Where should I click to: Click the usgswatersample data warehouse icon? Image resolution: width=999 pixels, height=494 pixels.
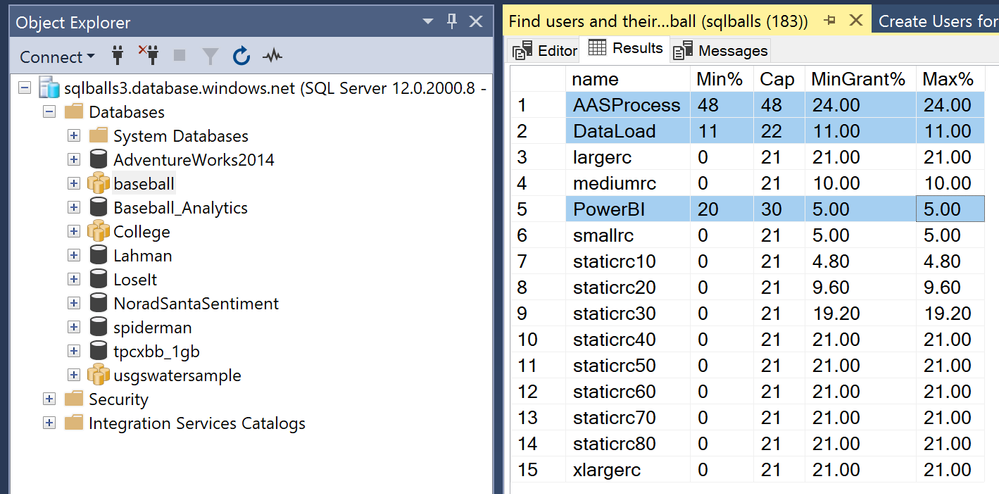[x=97, y=375]
